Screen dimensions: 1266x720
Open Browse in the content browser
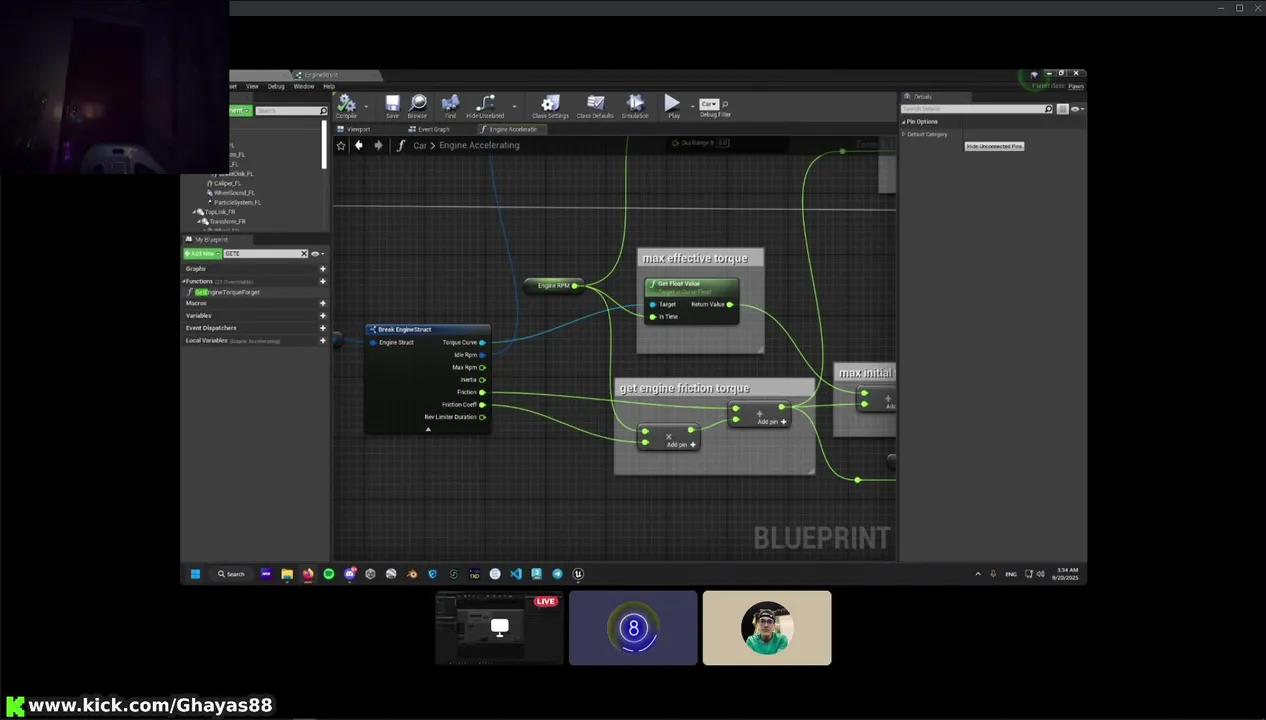418,105
